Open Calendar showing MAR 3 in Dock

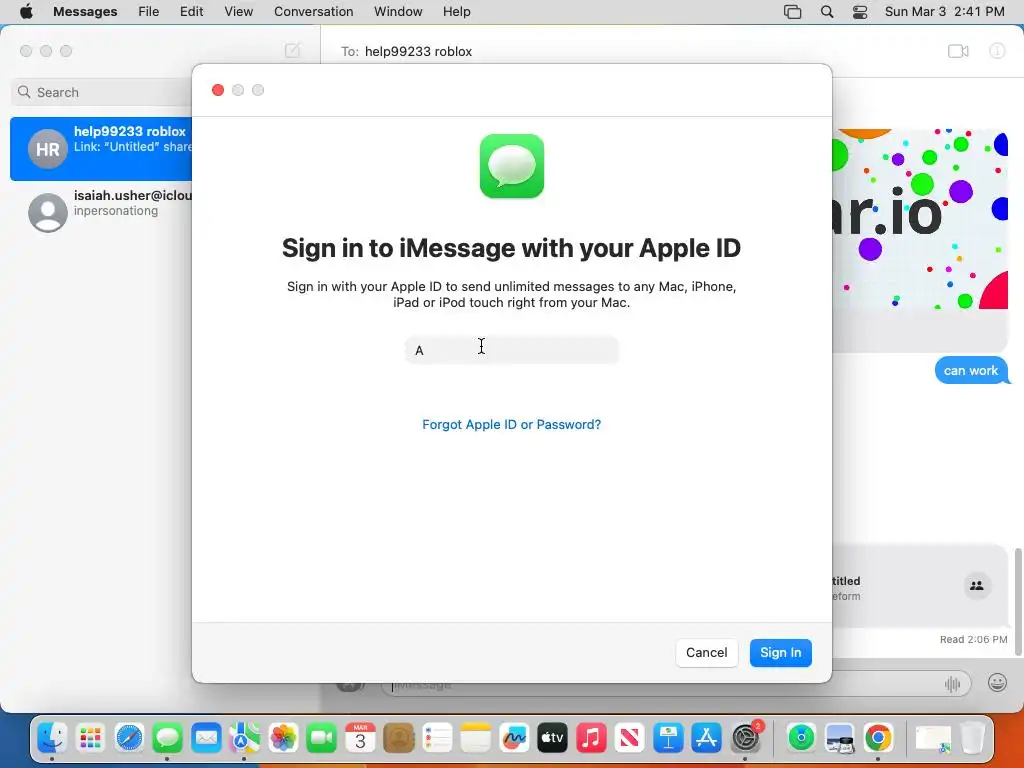pyautogui.click(x=360, y=738)
